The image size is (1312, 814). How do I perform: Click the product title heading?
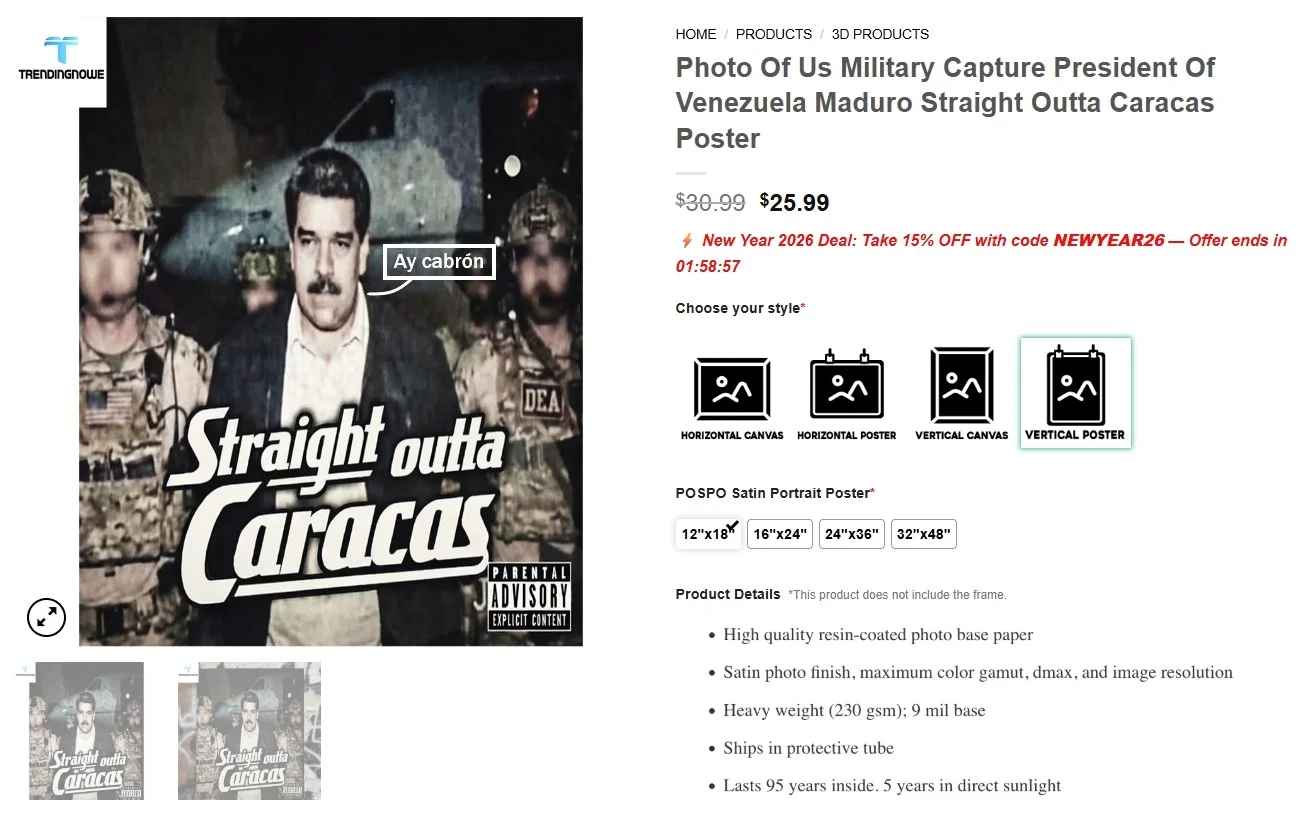coord(945,103)
